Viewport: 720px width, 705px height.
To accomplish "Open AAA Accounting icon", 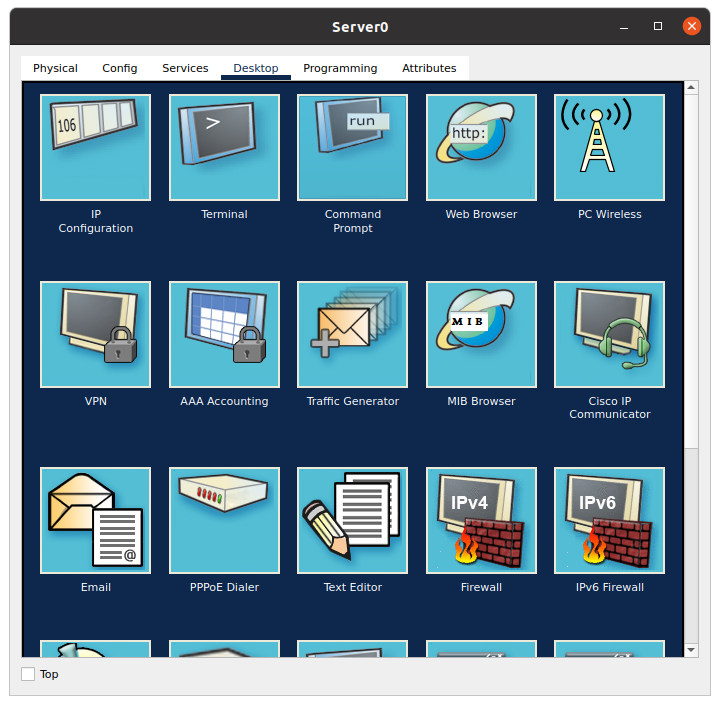I will coord(224,334).
